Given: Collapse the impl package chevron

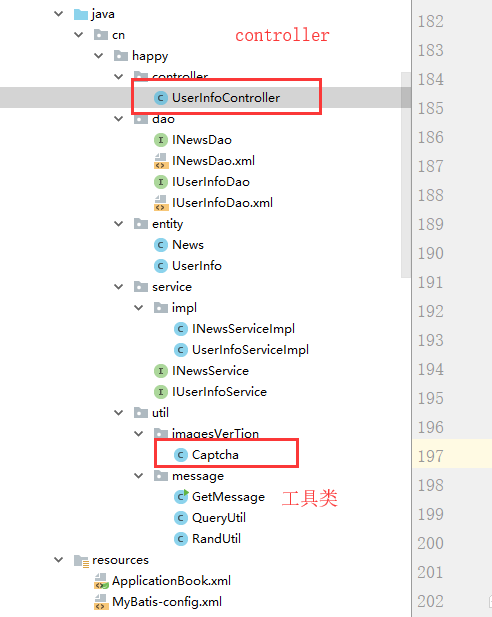Looking at the screenshot, I should pyautogui.click(x=139, y=307).
